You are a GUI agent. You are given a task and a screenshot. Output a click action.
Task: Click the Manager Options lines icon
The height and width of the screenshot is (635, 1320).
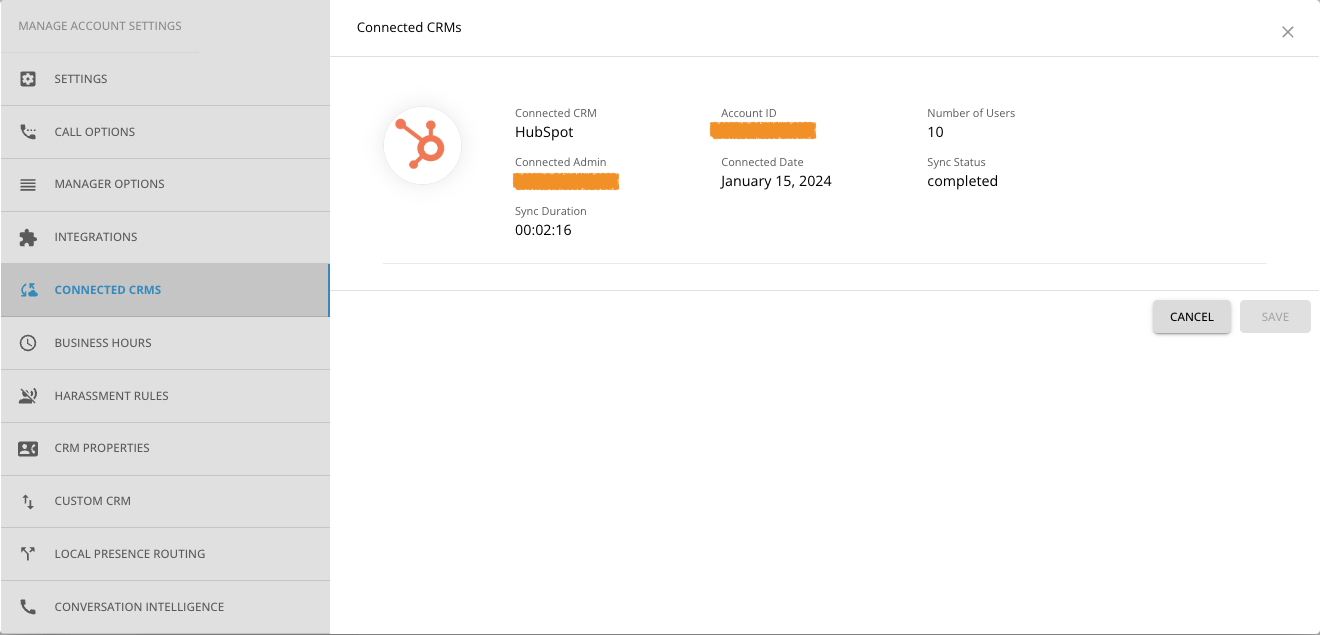(28, 184)
